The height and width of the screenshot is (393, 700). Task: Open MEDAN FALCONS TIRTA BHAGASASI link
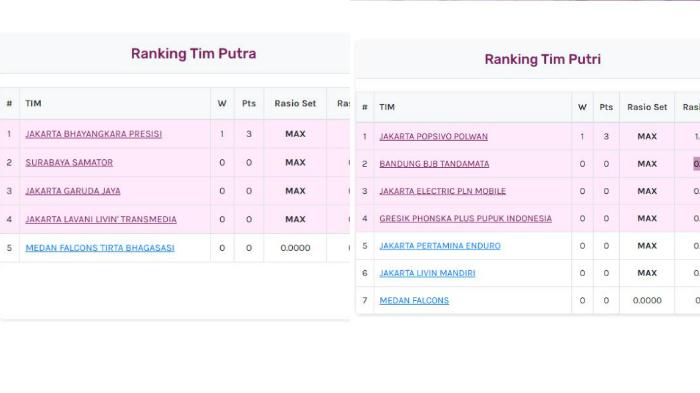100,248
